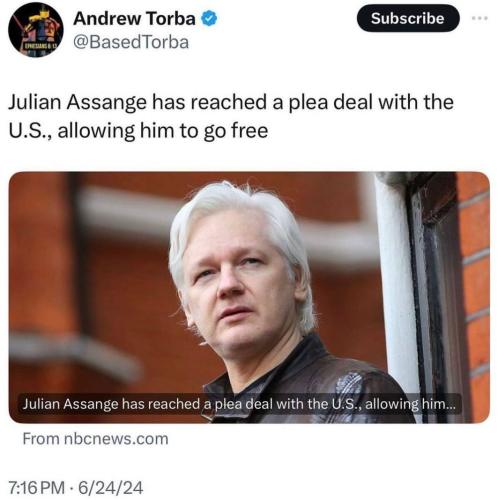
Task: Click the tweet text line ending go free
Action: [138, 131]
